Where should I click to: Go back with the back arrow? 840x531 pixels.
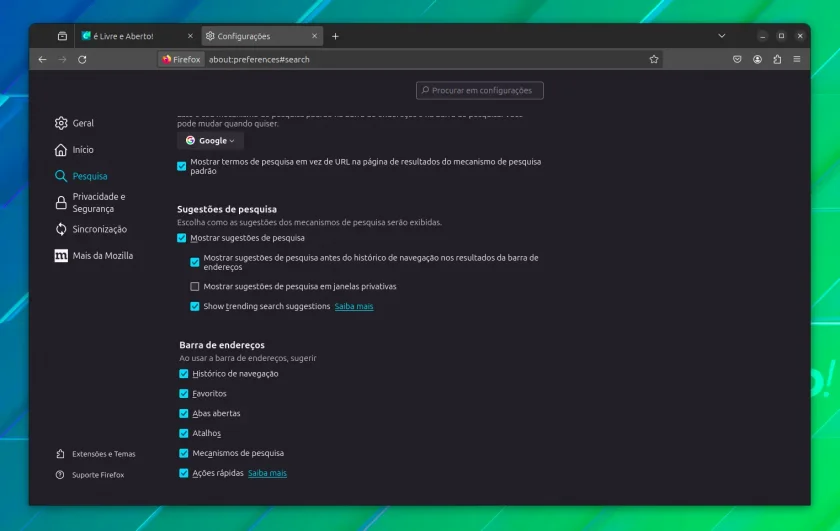coord(42,59)
